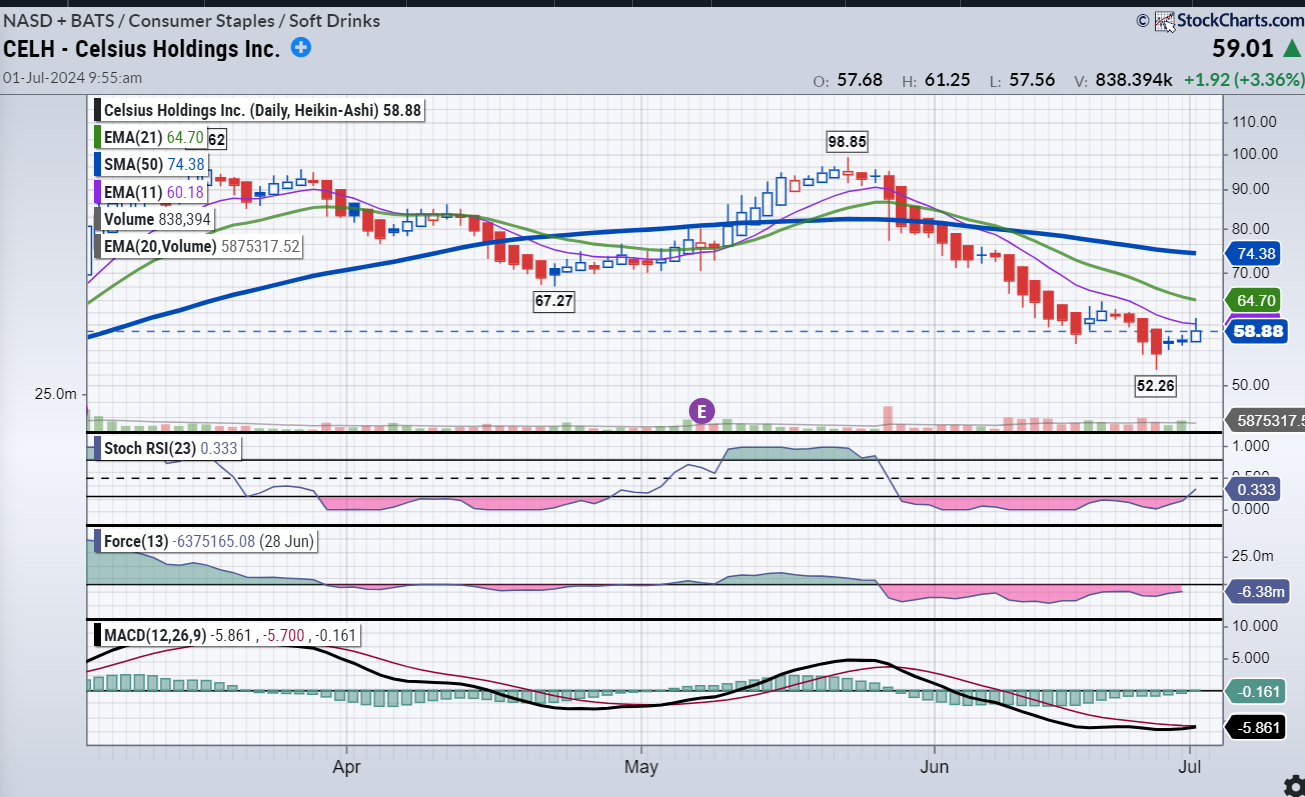Click the 'Jul' date axis label

point(1190,768)
